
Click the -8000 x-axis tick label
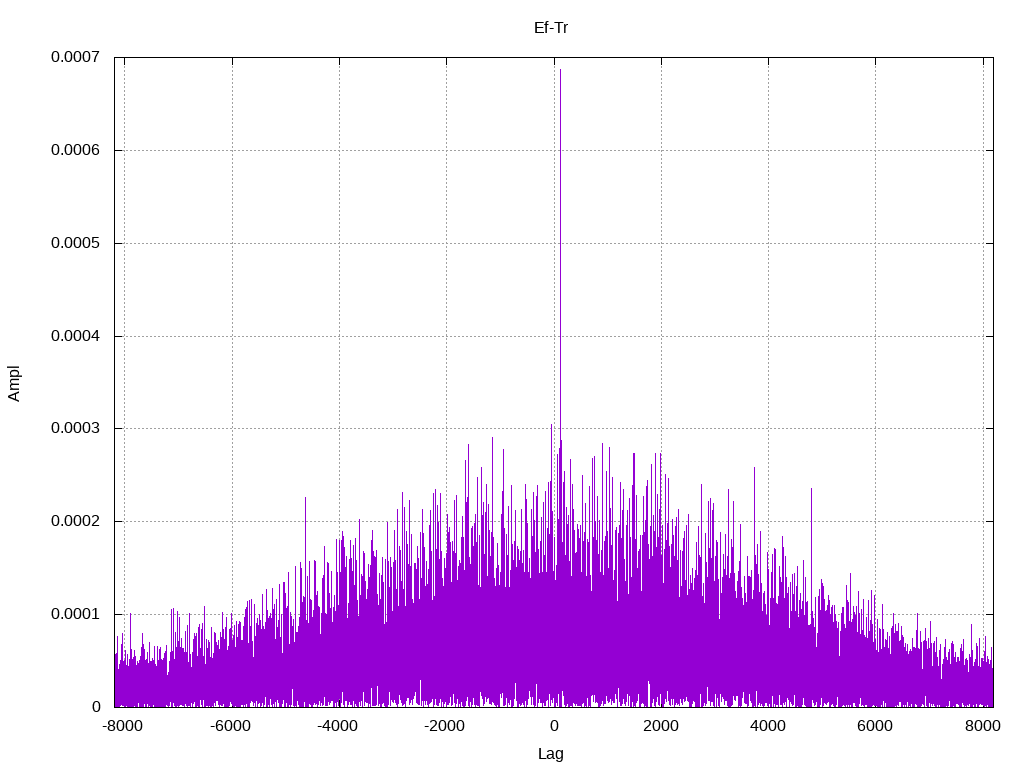123,726
